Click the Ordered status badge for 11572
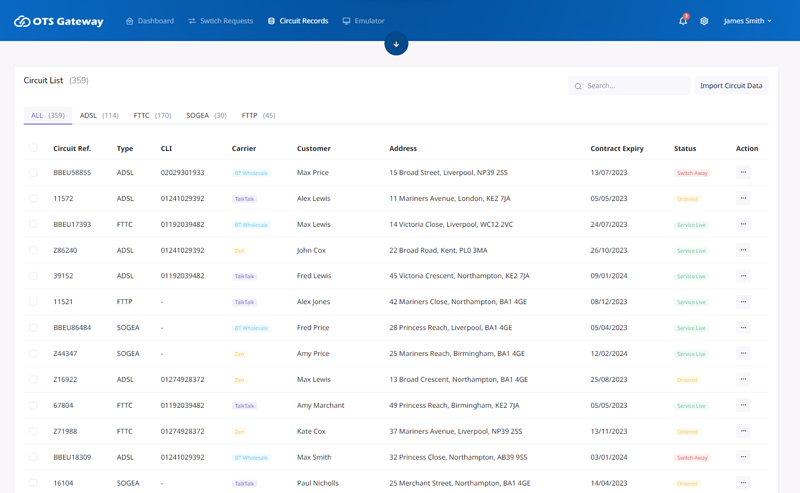Screen dimensions: 800x493 click(x=687, y=199)
